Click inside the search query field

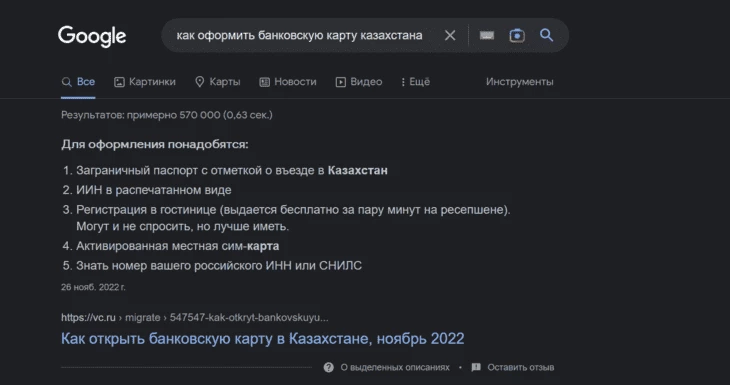(x=299, y=35)
